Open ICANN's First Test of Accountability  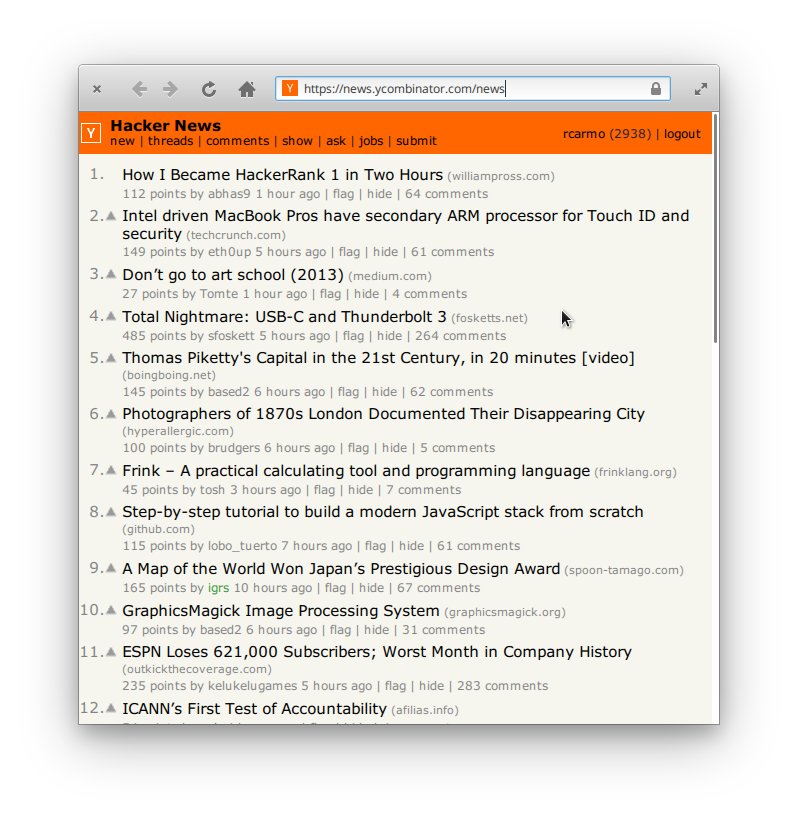[254, 709]
